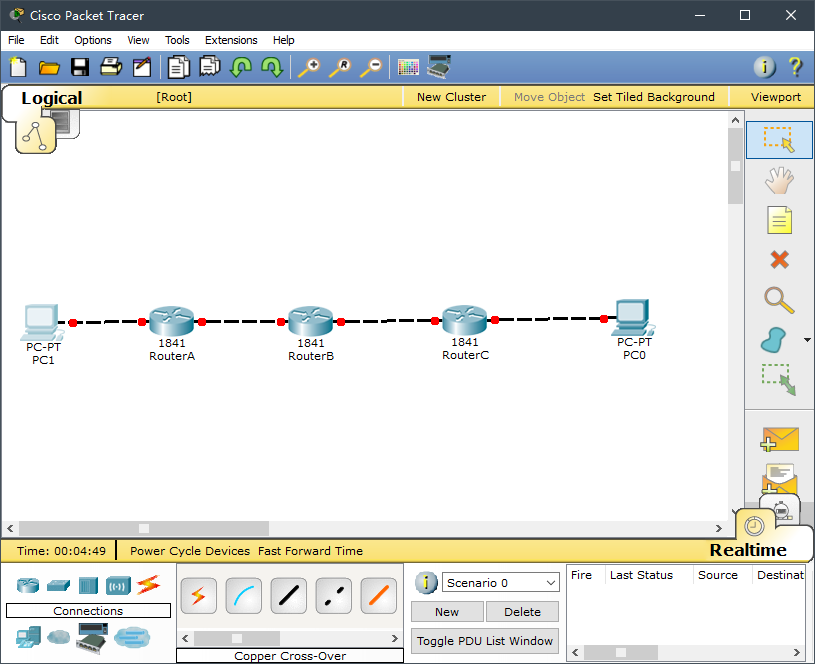Pick the Copper Straight-Through cable
Viewport: 815px width, 664px height.
tap(288, 595)
